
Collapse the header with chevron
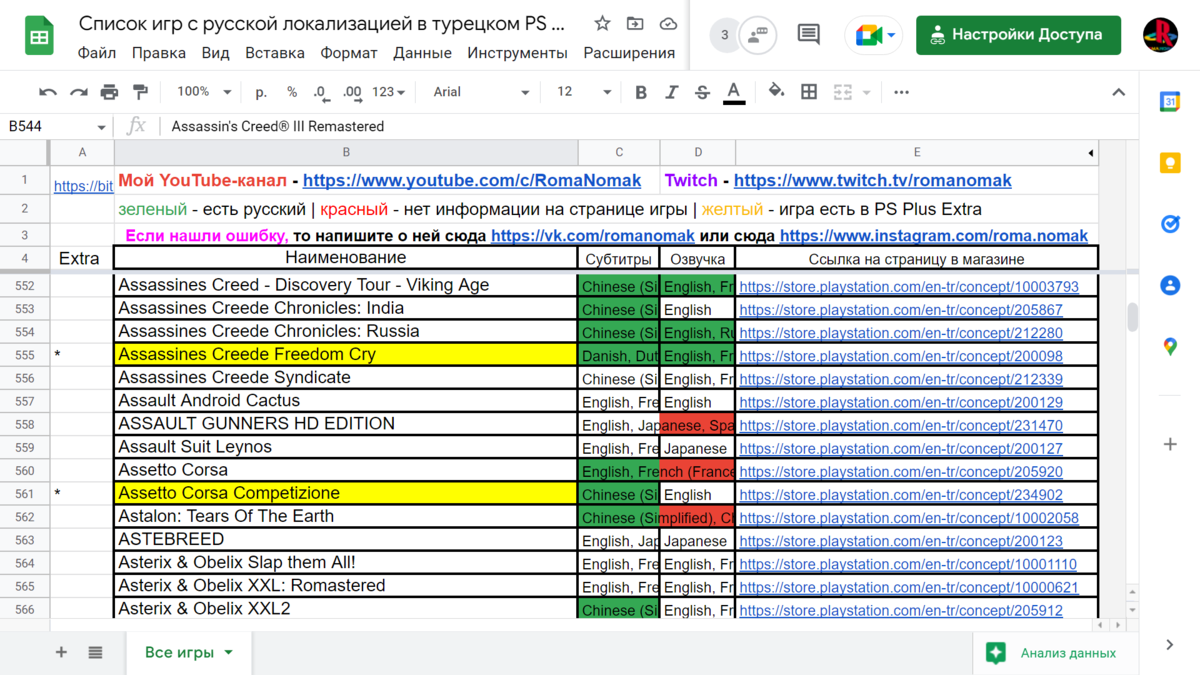(1118, 92)
